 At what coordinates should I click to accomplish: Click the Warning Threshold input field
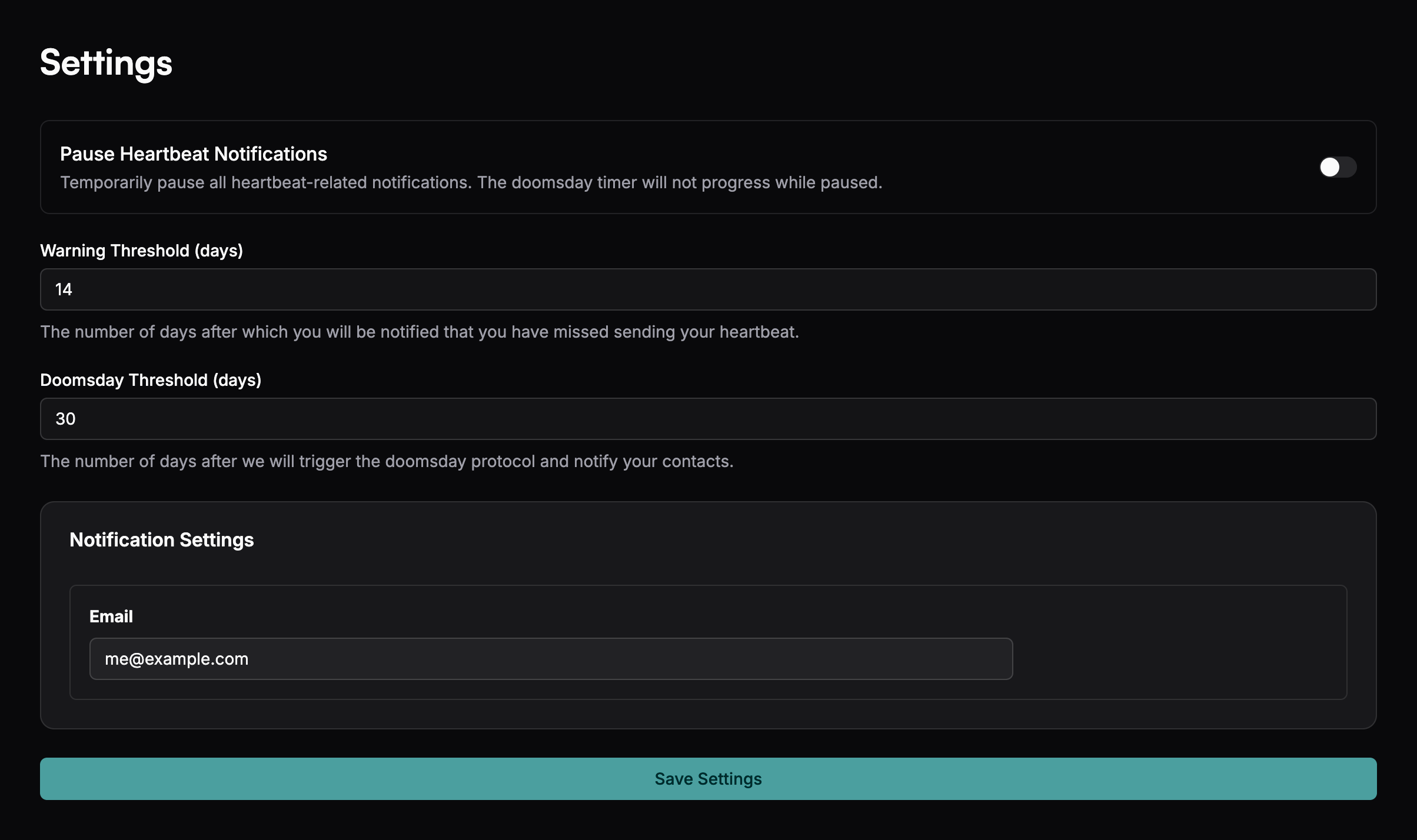point(708,289)
